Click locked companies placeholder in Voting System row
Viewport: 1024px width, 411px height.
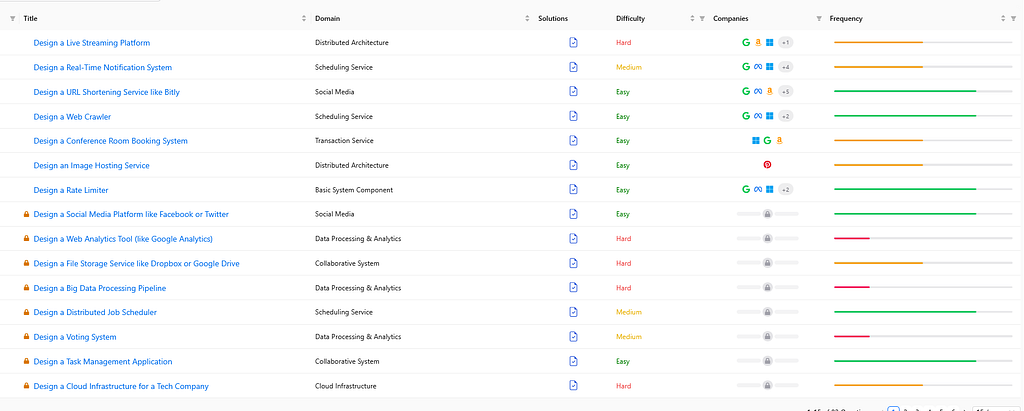(x=767, y=337)
